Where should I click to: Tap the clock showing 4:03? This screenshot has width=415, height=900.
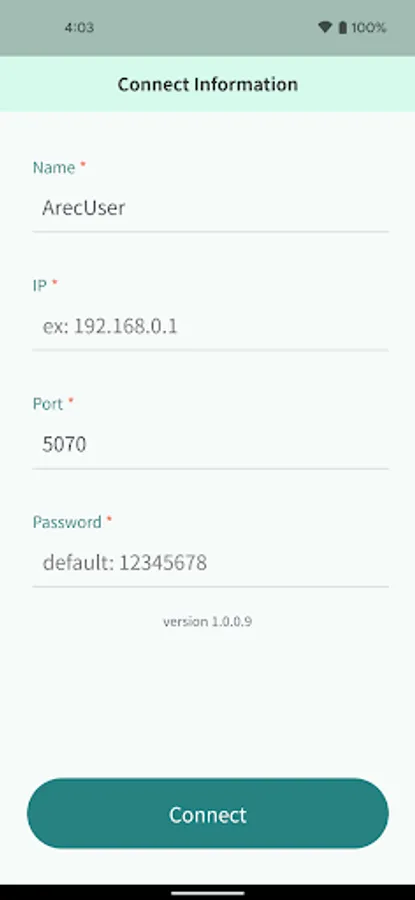click(x=79, y=28)
